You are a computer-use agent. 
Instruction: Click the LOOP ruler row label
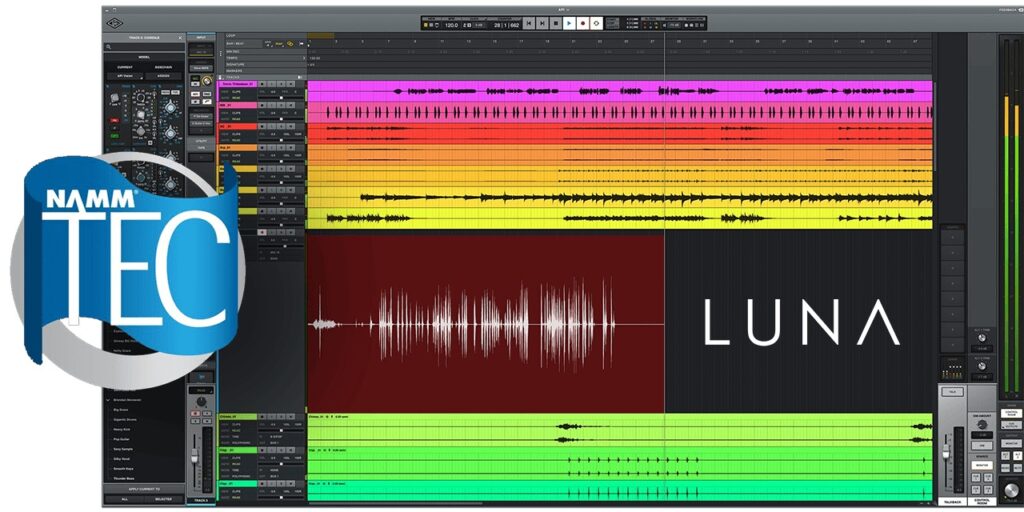click(231, 36)
